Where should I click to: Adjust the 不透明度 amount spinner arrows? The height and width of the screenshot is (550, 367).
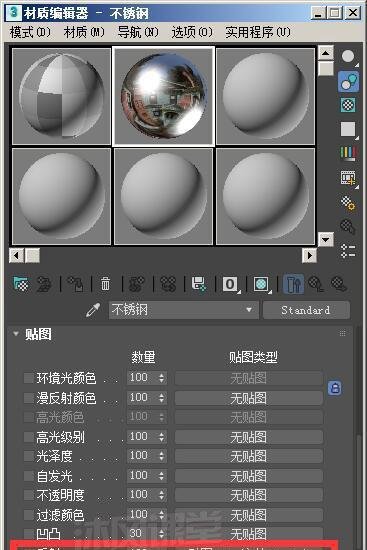(161, 495)
